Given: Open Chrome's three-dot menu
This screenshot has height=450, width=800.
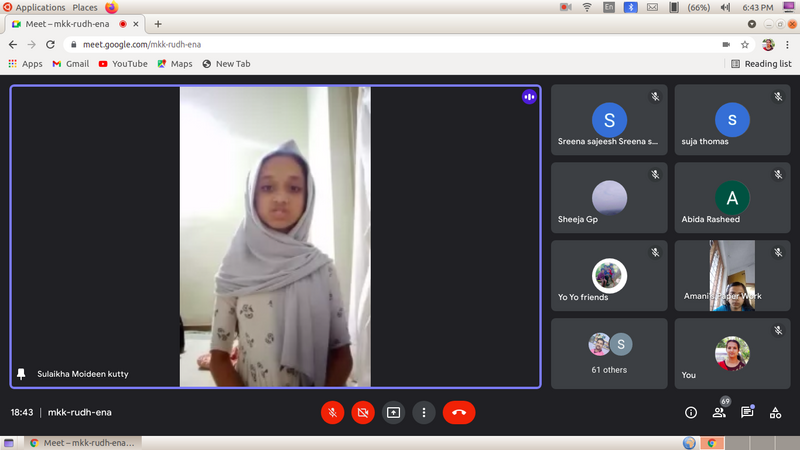Looking at the screenshot, I should point(787,45).
